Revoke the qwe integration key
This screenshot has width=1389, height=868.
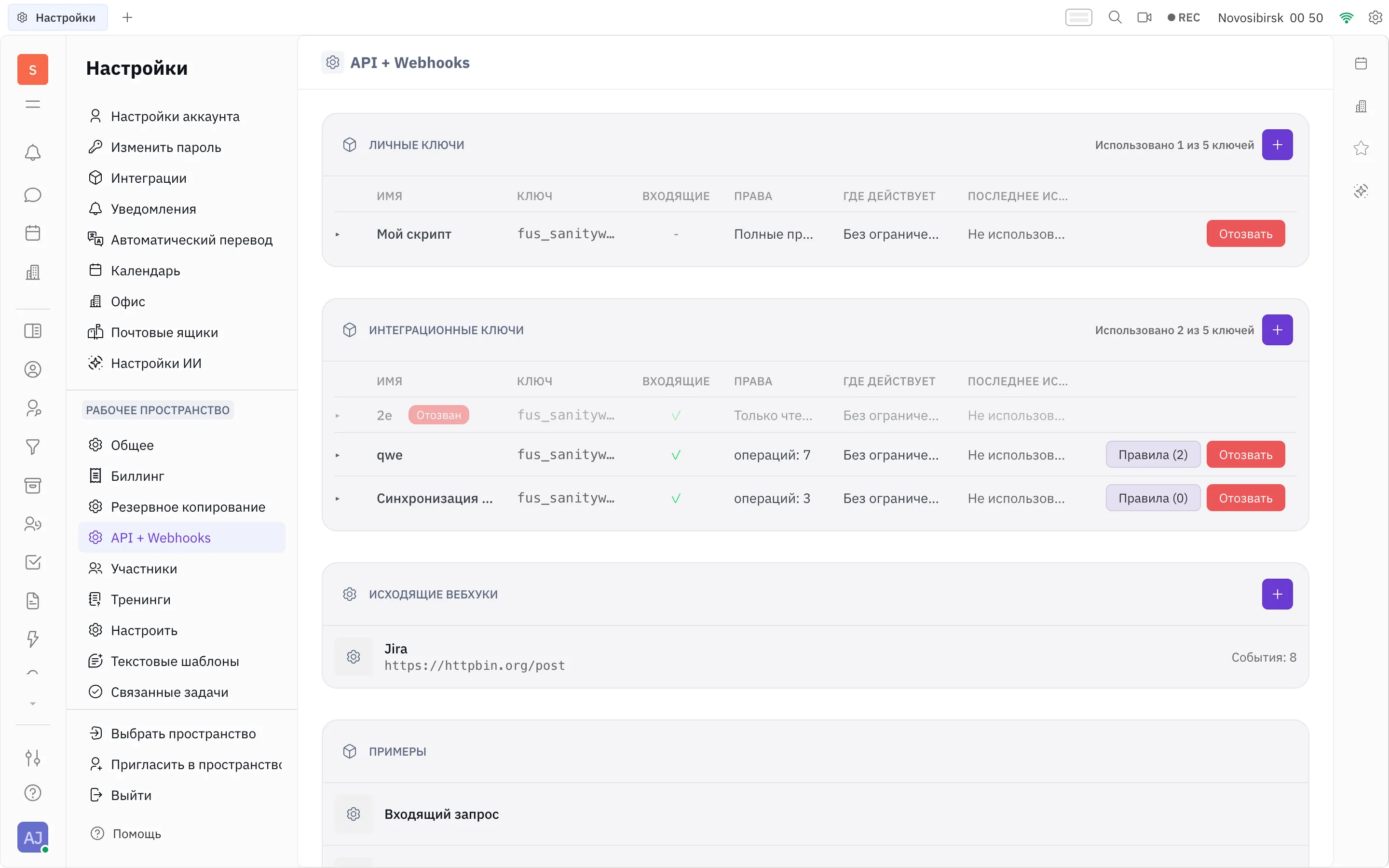[1245, 455]
